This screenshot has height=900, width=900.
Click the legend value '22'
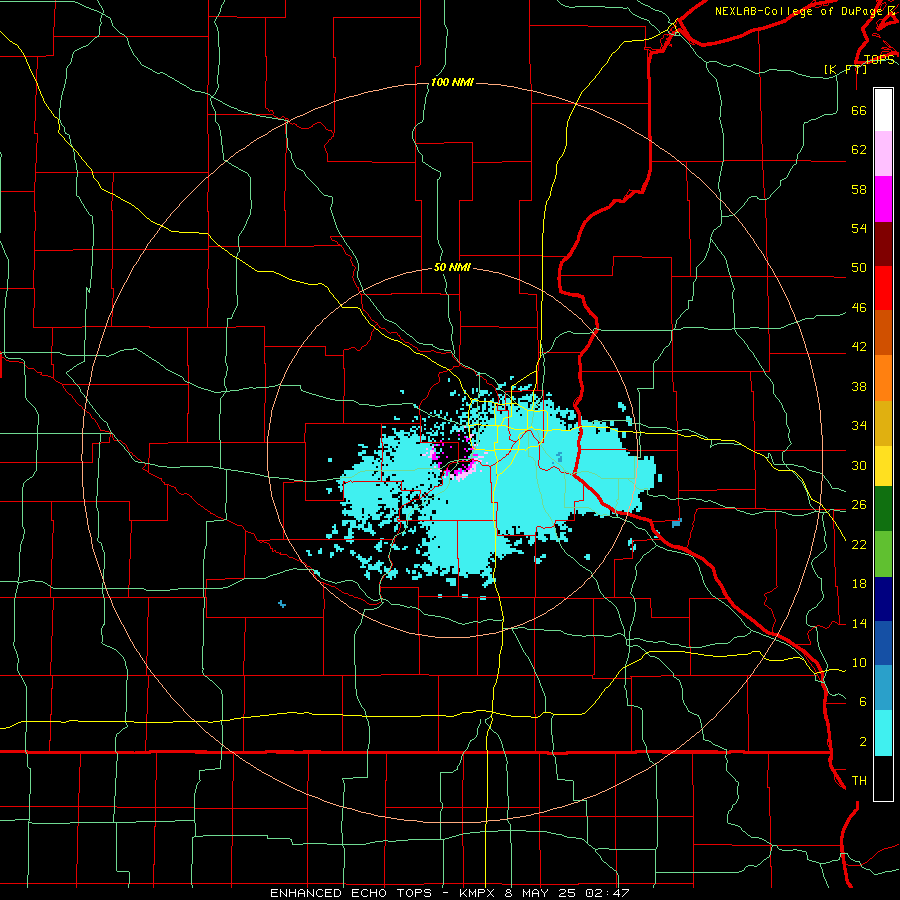[859, 544]
